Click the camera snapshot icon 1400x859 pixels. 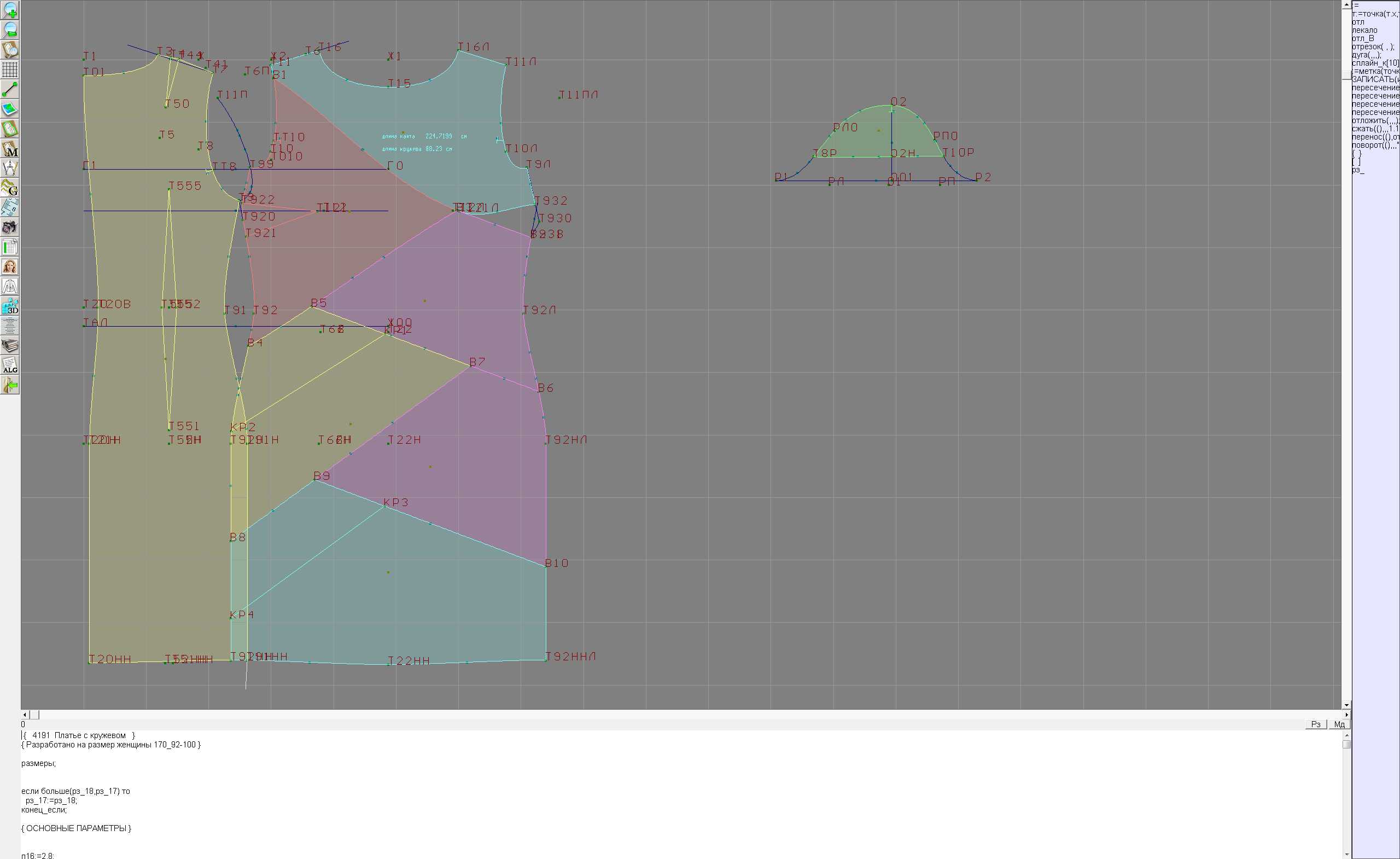[10, 228]
